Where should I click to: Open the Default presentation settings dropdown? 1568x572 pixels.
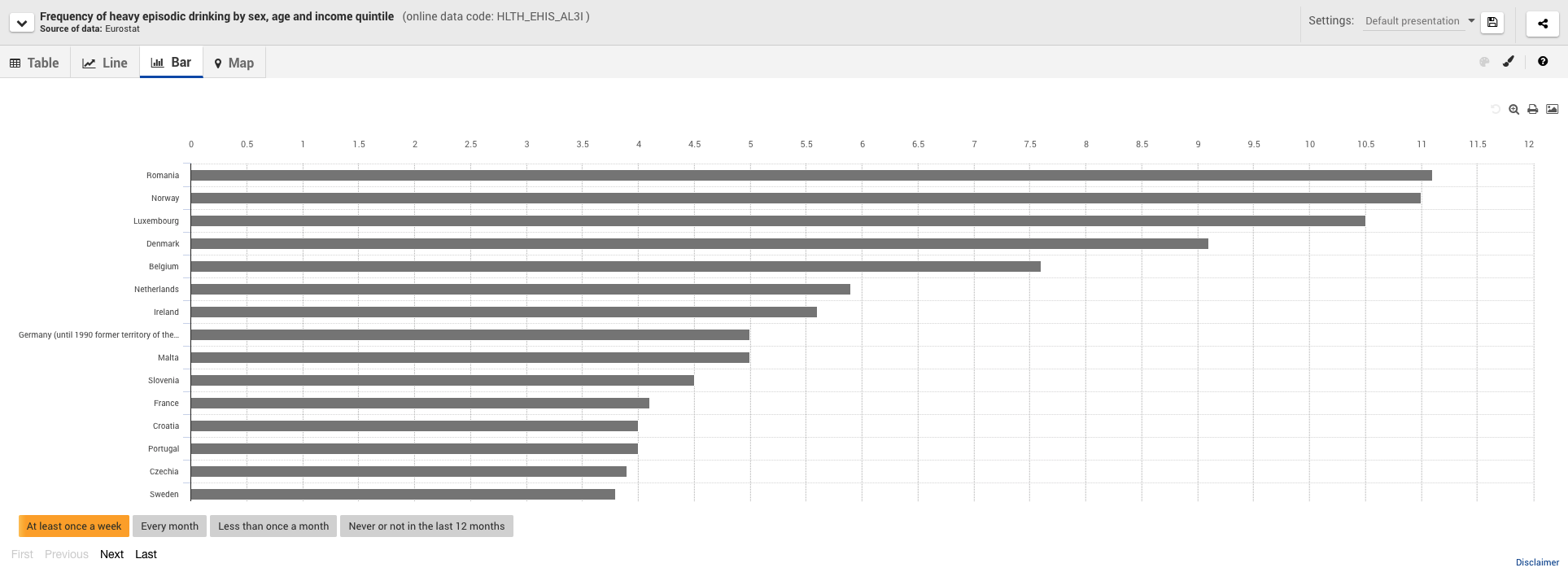[x=1419, y=21]
